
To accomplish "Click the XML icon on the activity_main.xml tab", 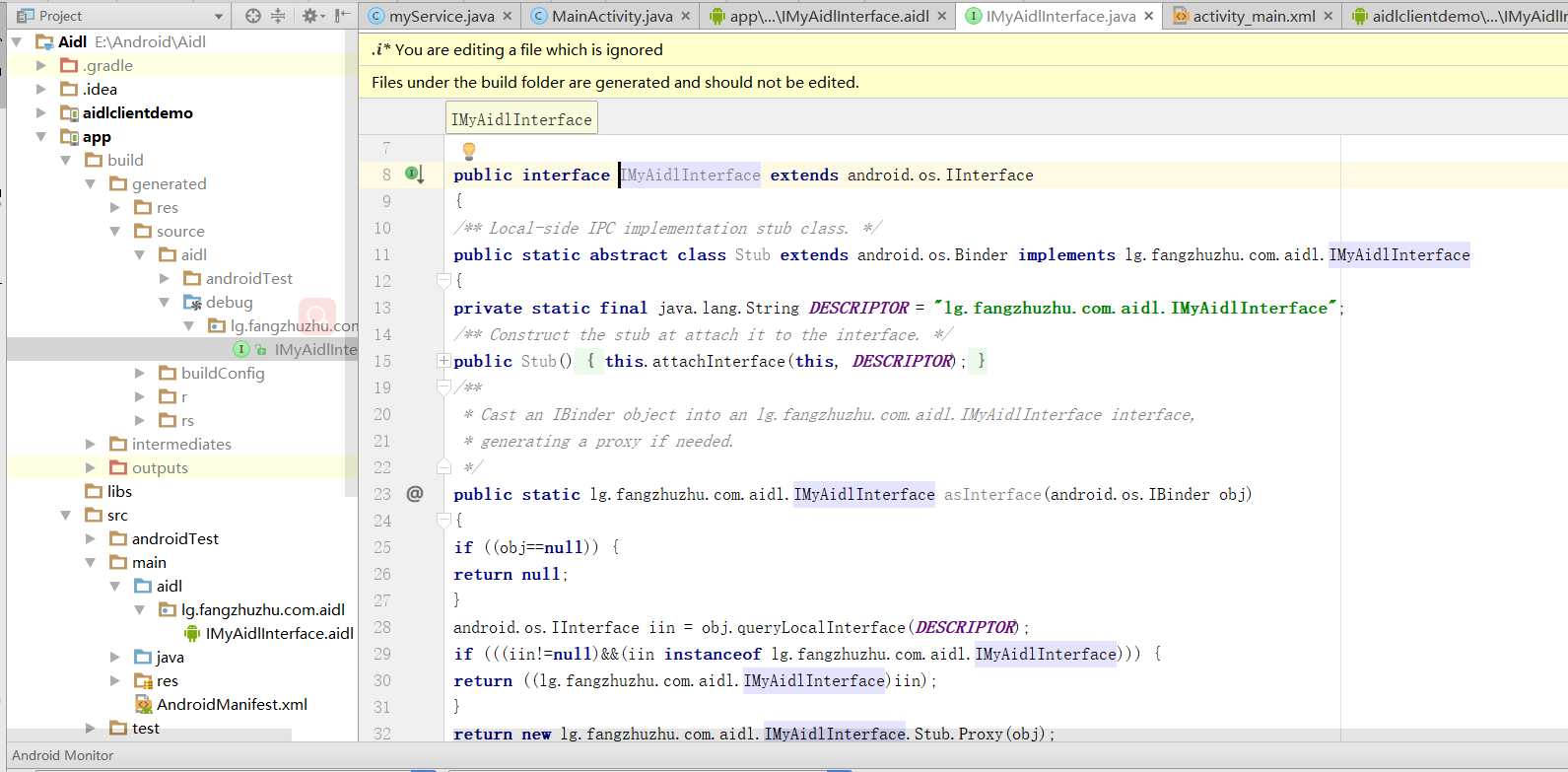I will [x=1181, y=16].
